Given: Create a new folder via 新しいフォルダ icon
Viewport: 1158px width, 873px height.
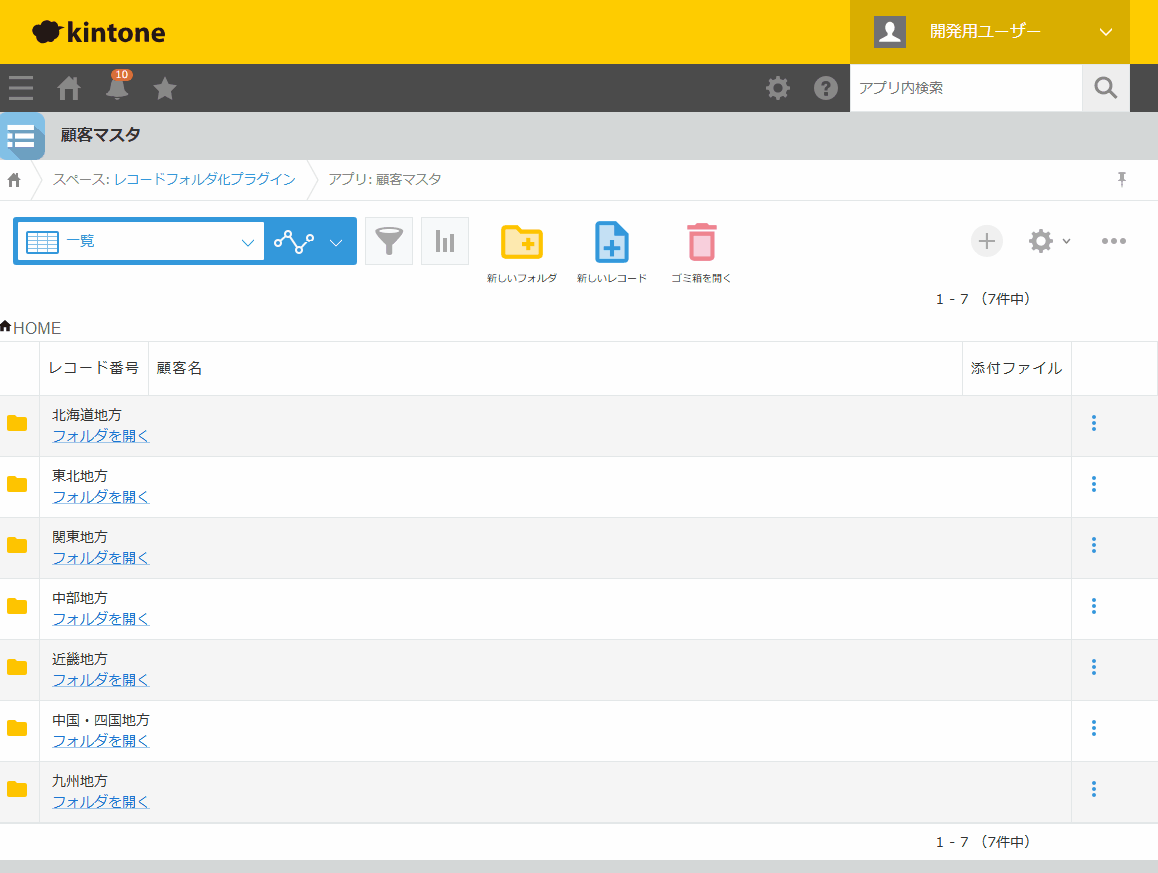Looking at the screenshot, I should coord(521,241).
